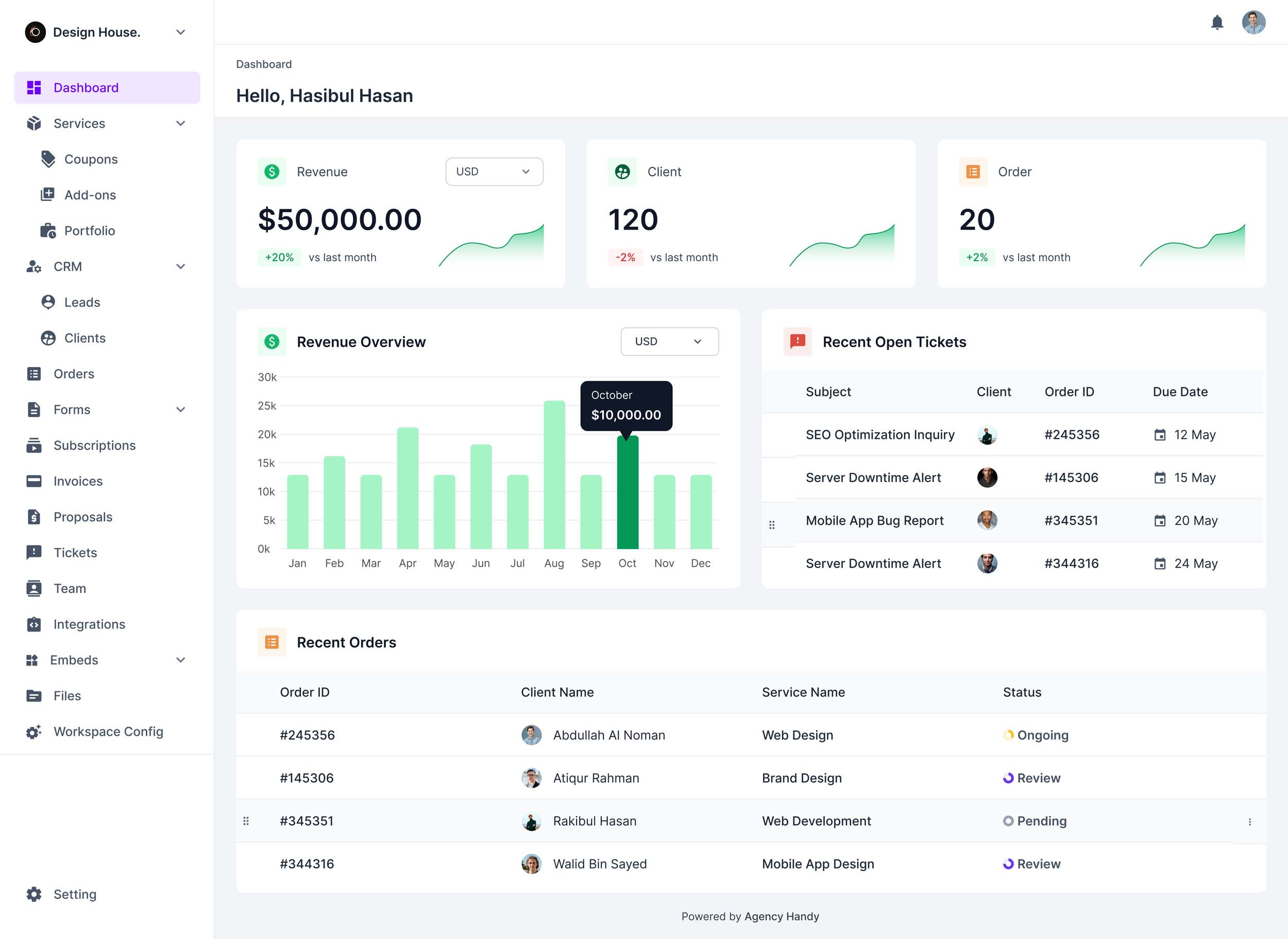Open the Revenue Overview USD dropdown
This screenshot has width=1288, height=939.
[x=669, y=342]
